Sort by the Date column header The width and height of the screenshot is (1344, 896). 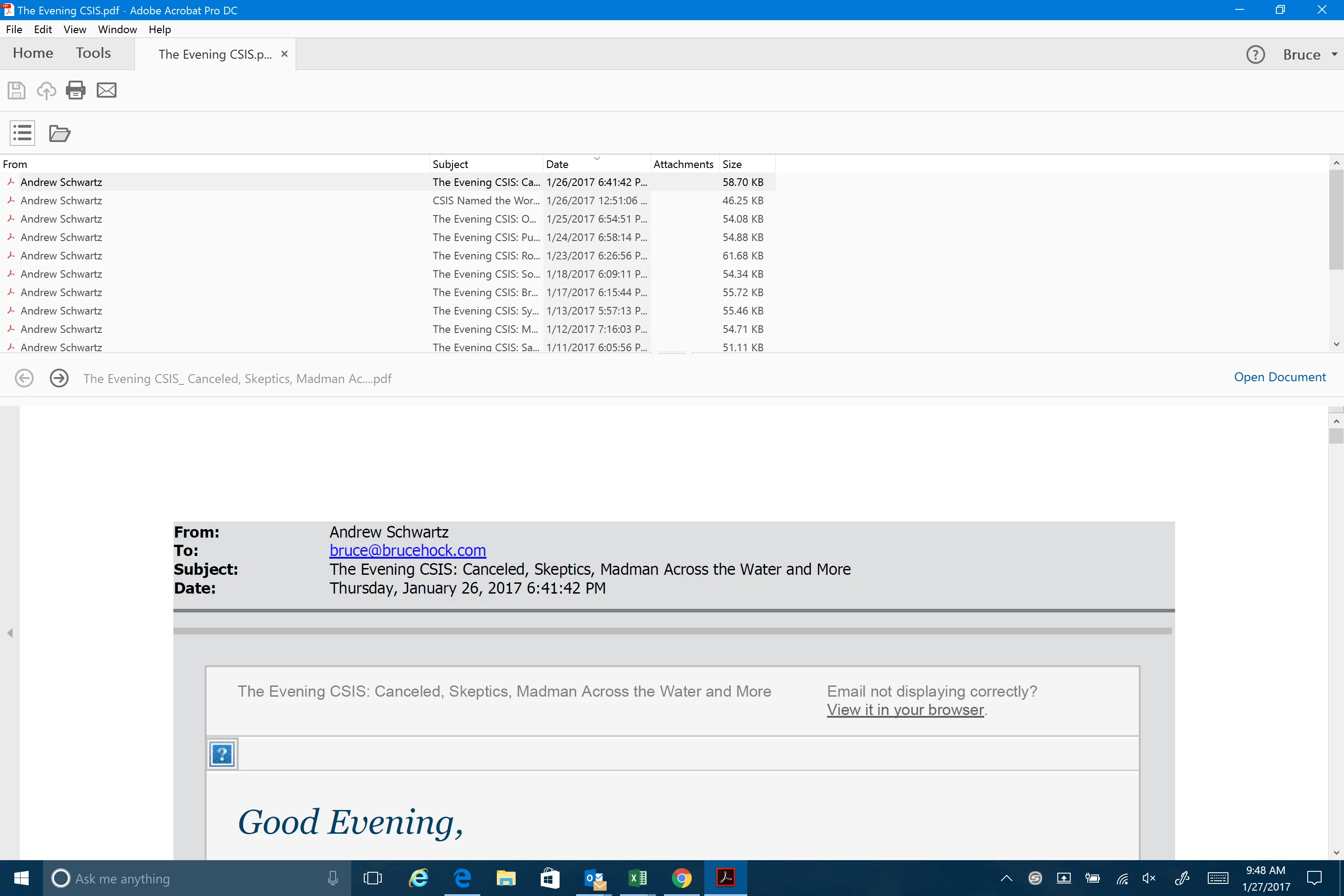pos(557,164)
